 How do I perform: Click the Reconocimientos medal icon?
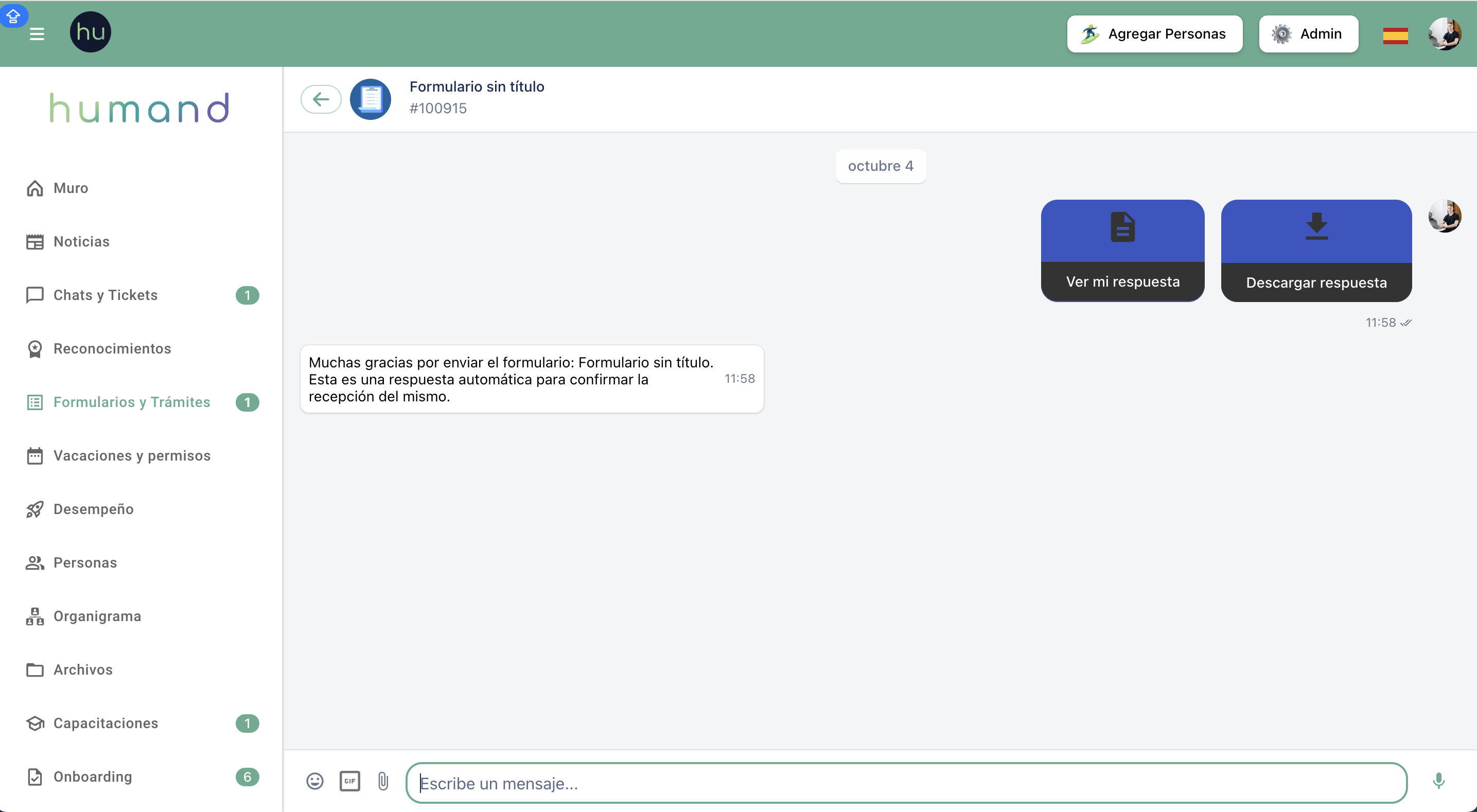click(x=35, y=349)
